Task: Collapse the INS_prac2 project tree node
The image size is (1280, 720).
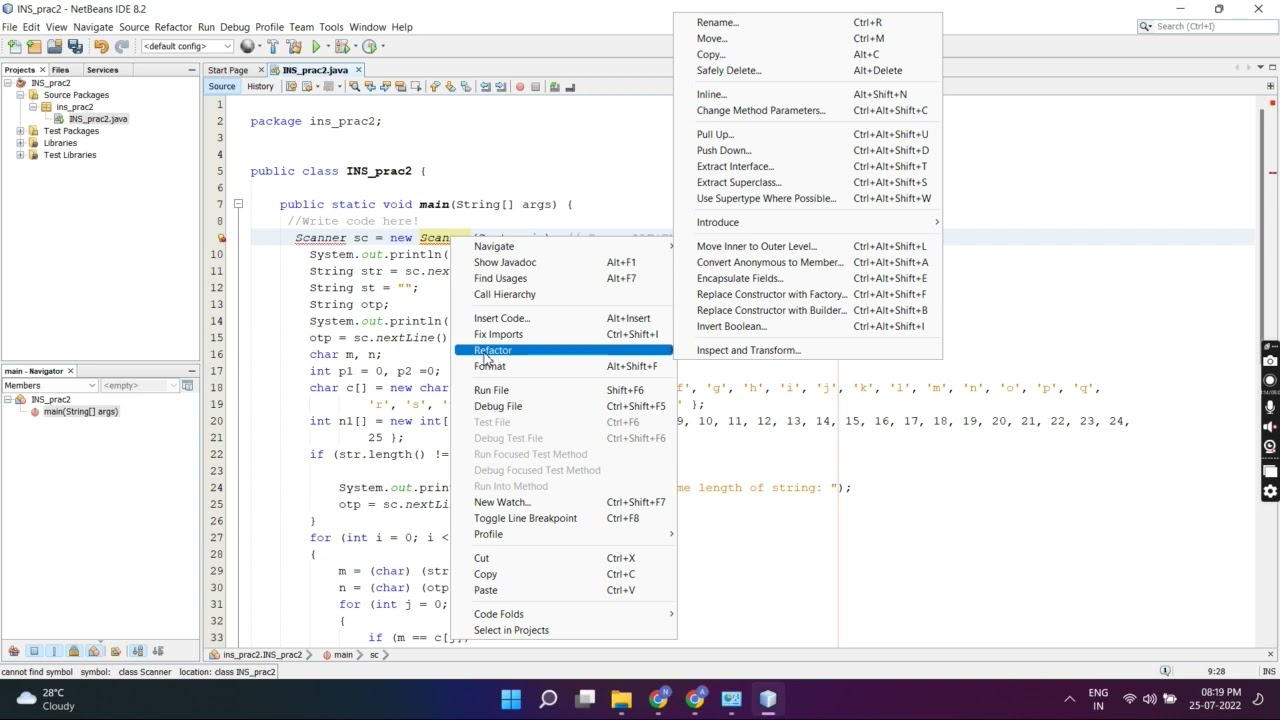Action: point(8,83)
